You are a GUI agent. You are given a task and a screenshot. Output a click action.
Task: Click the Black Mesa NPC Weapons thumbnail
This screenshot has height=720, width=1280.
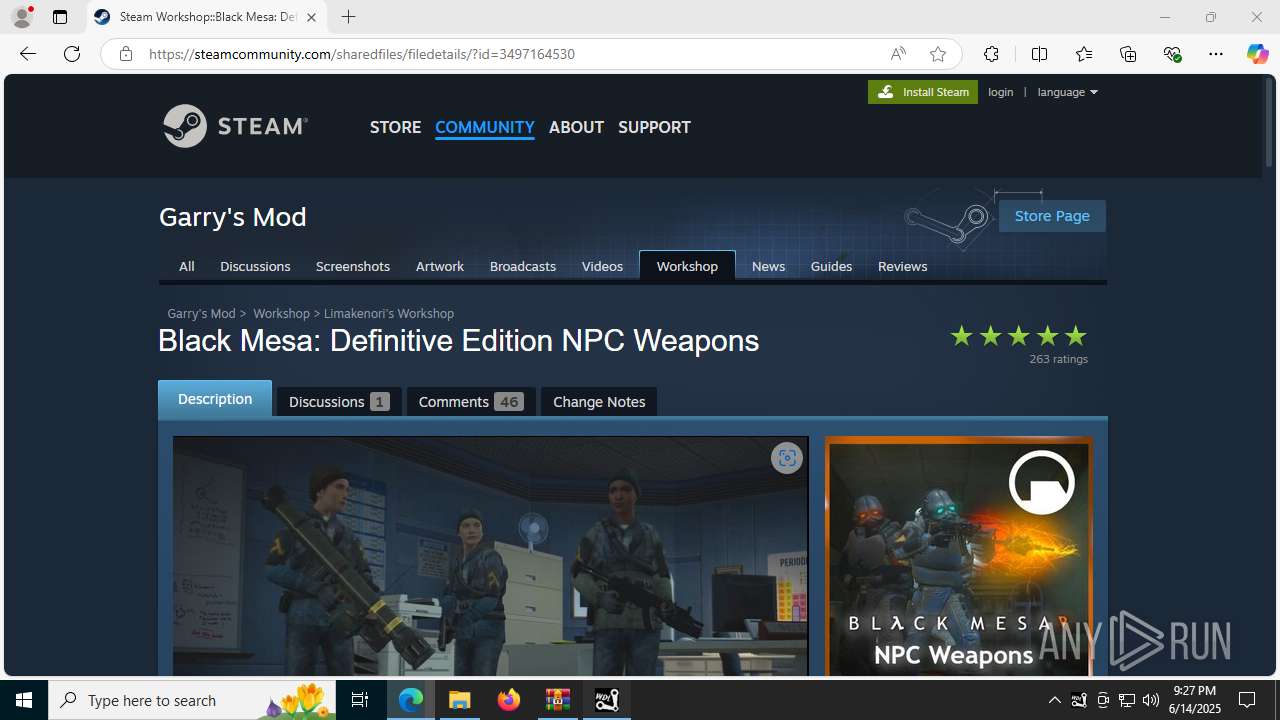958,556
